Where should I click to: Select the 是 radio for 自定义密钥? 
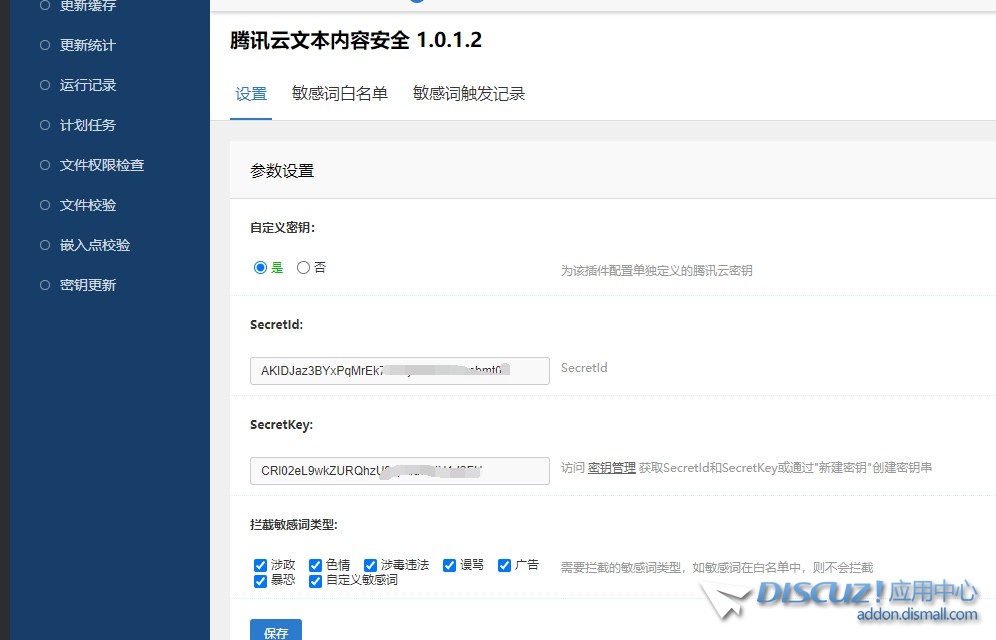click(x=259, y=267)
